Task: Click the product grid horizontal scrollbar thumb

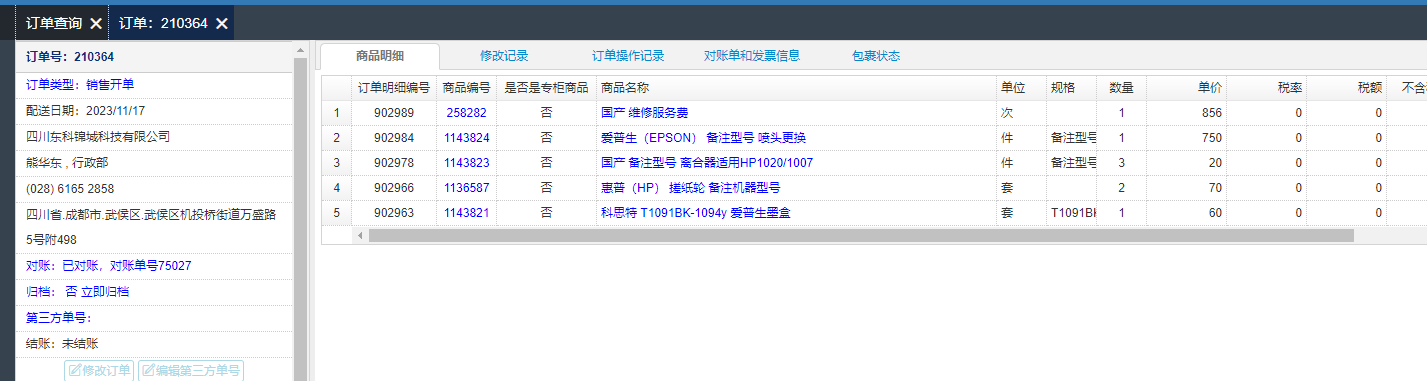Action: (x=860, y=236)
